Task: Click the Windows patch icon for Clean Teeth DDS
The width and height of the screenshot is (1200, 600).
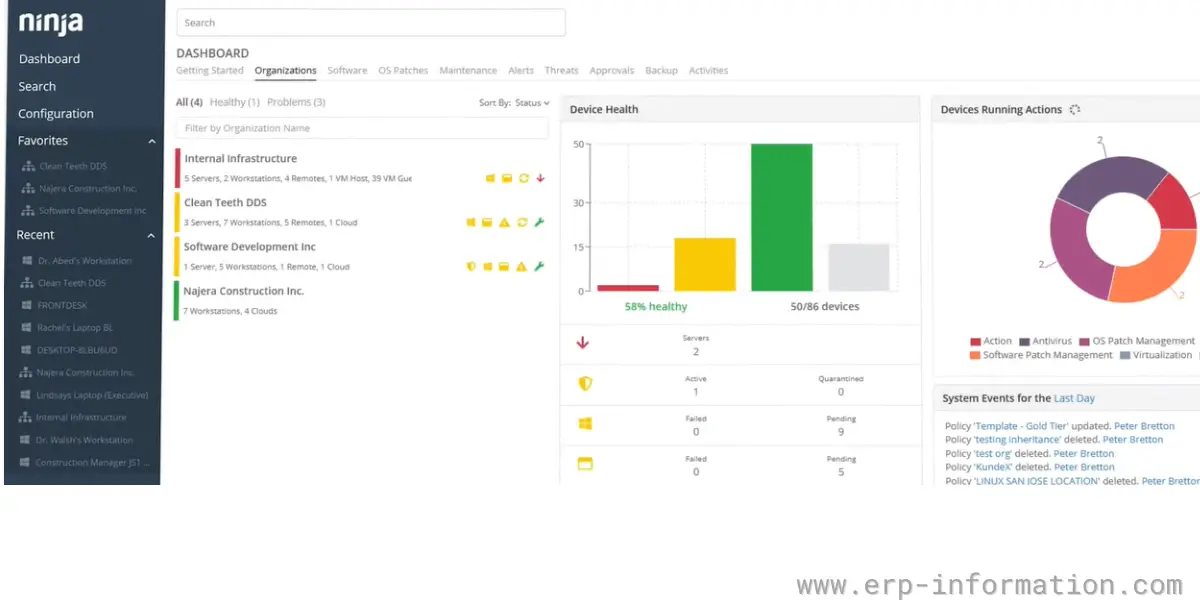Action: 471,222
